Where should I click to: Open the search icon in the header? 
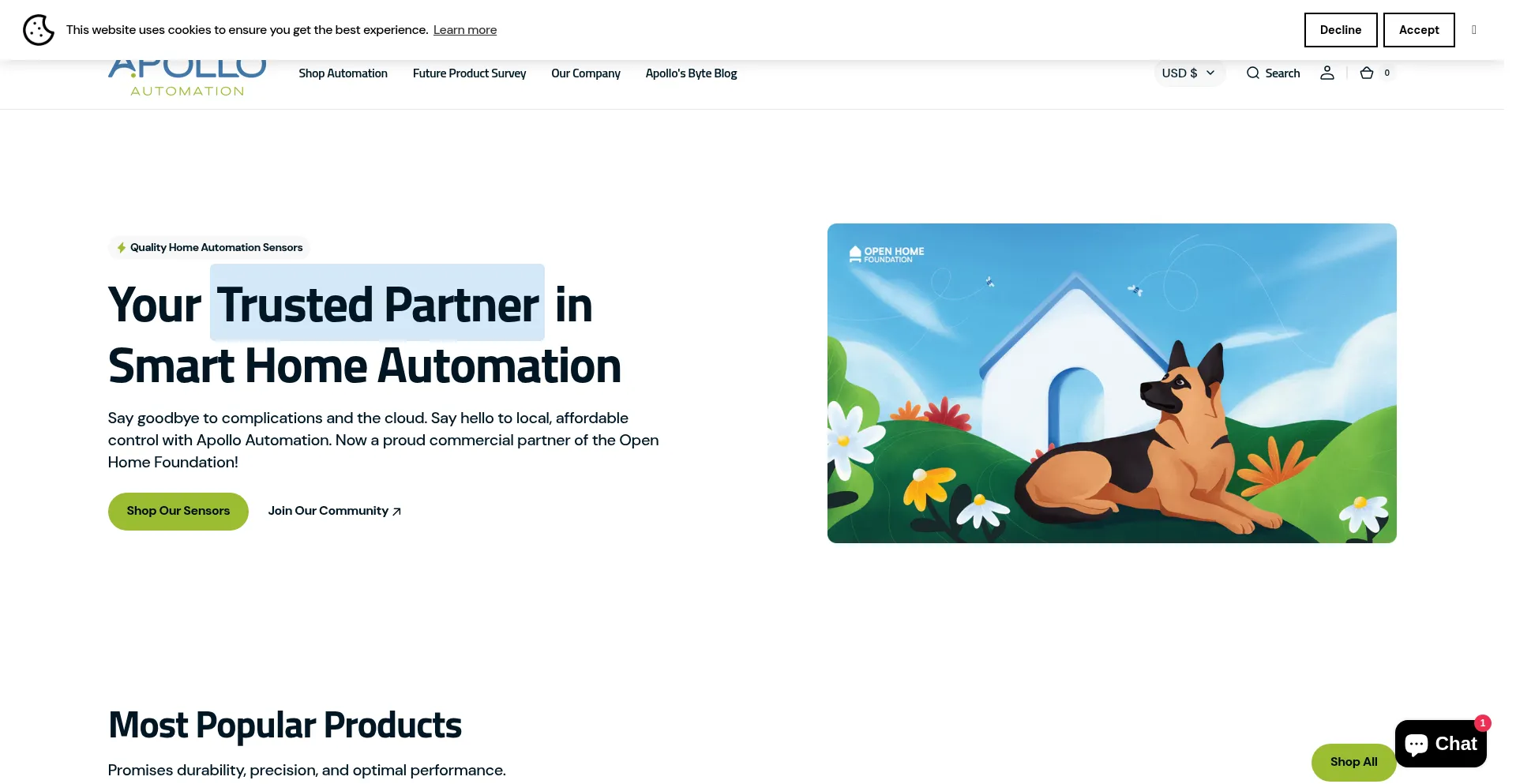(x=1273, y=73)
